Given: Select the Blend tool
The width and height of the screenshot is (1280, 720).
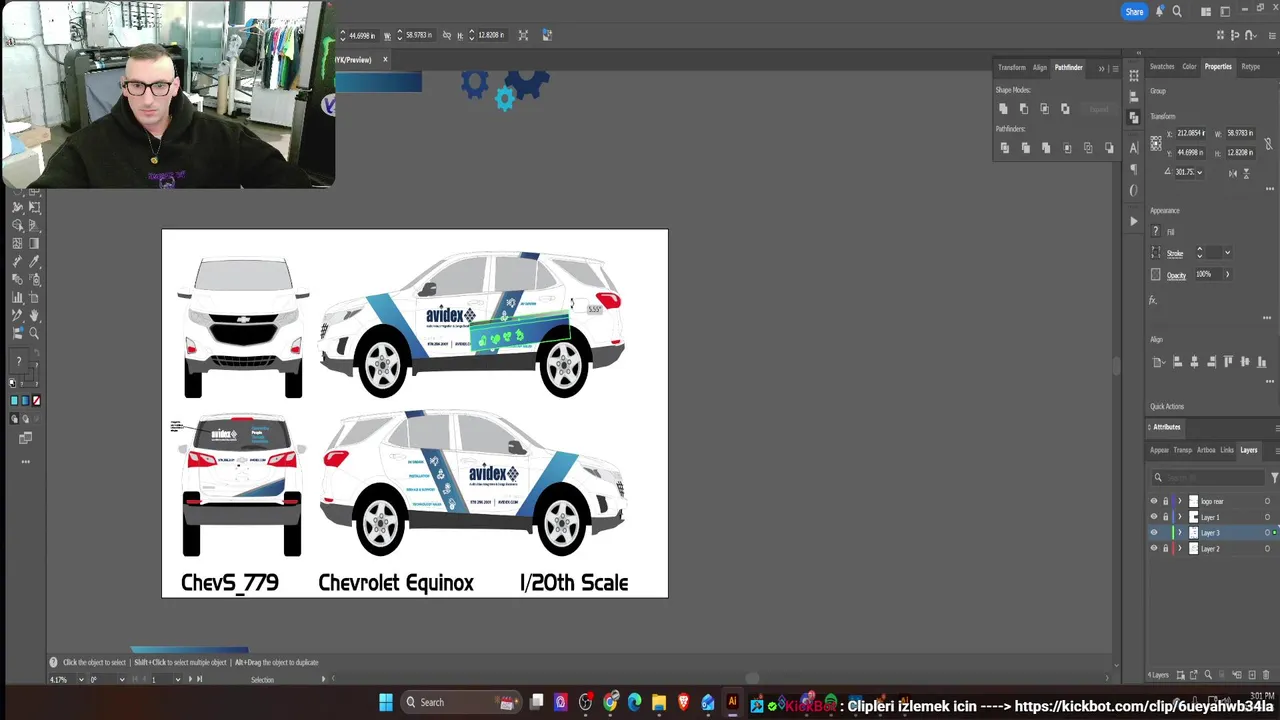Looking at the screenshot, I should (17, 279).
